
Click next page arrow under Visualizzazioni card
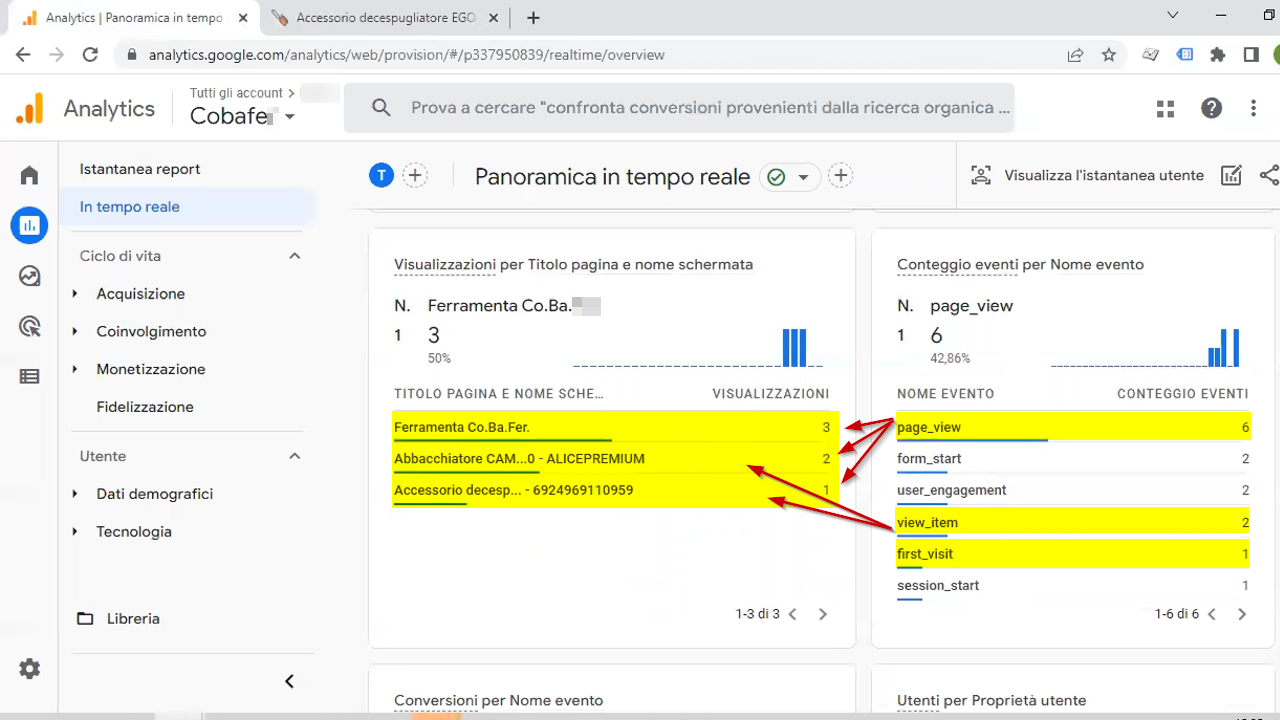tap(822, 614)
